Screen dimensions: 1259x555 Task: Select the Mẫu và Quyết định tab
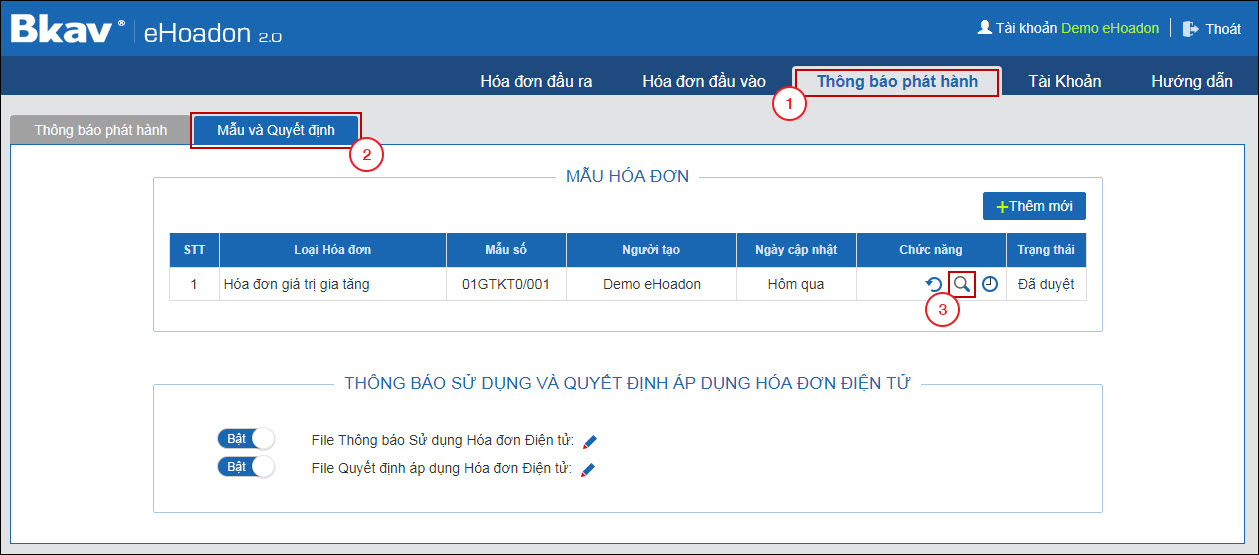[x=275, y=130]
